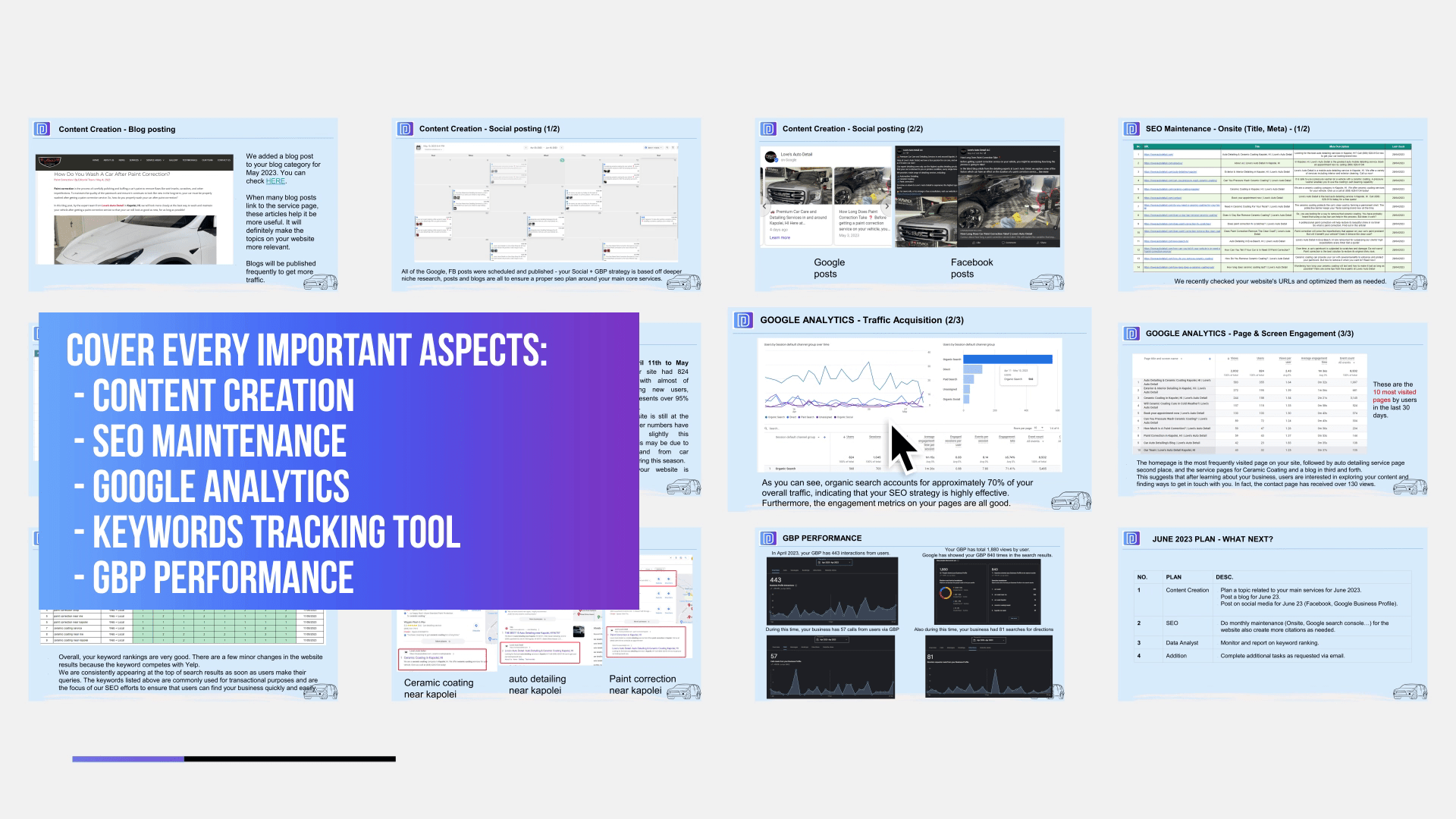Click the logo icon on GBP Performance slide
The width and height of the screenshot is (1456, 819).
768,538
